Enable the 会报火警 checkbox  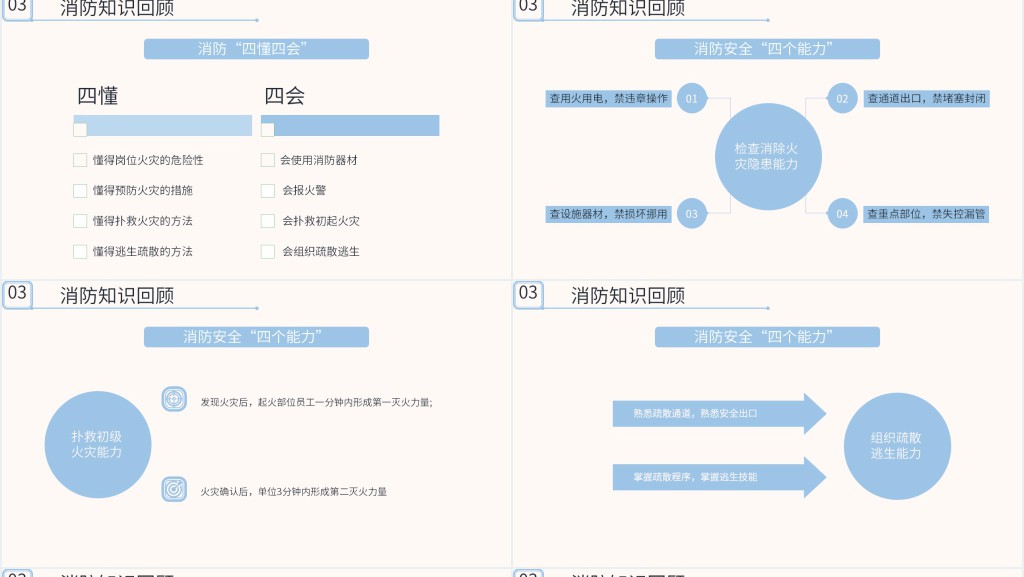coord(268,191)
